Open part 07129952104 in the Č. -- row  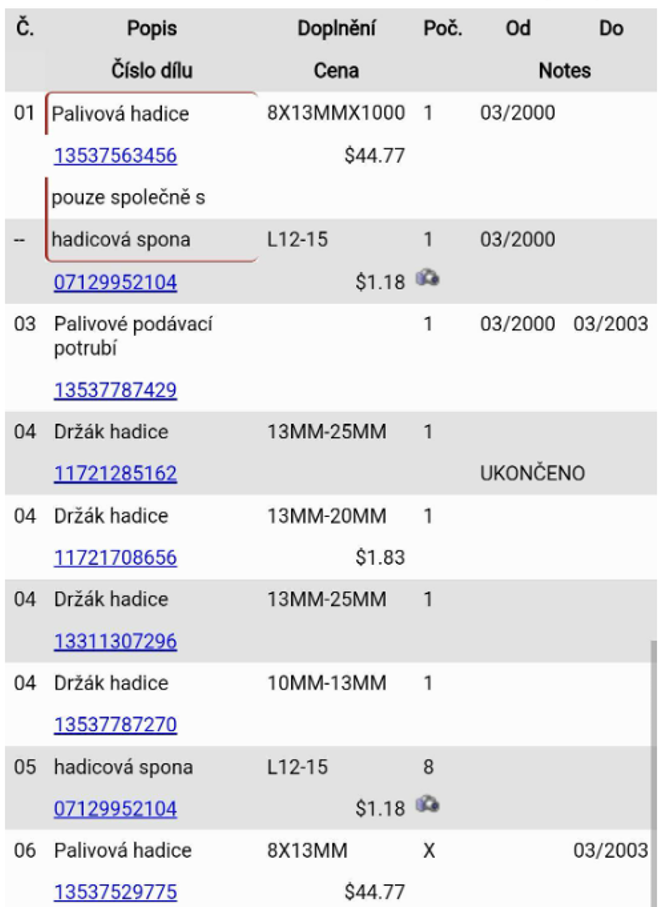click(115, 282)
